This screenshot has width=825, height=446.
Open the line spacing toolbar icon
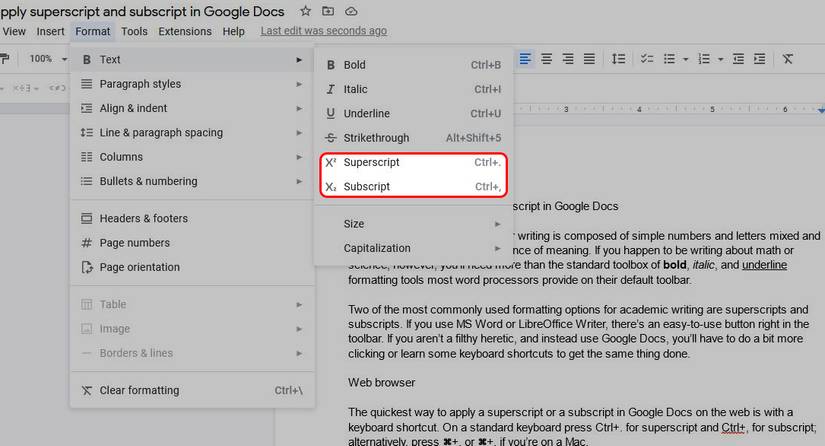[x=618, y=59]
